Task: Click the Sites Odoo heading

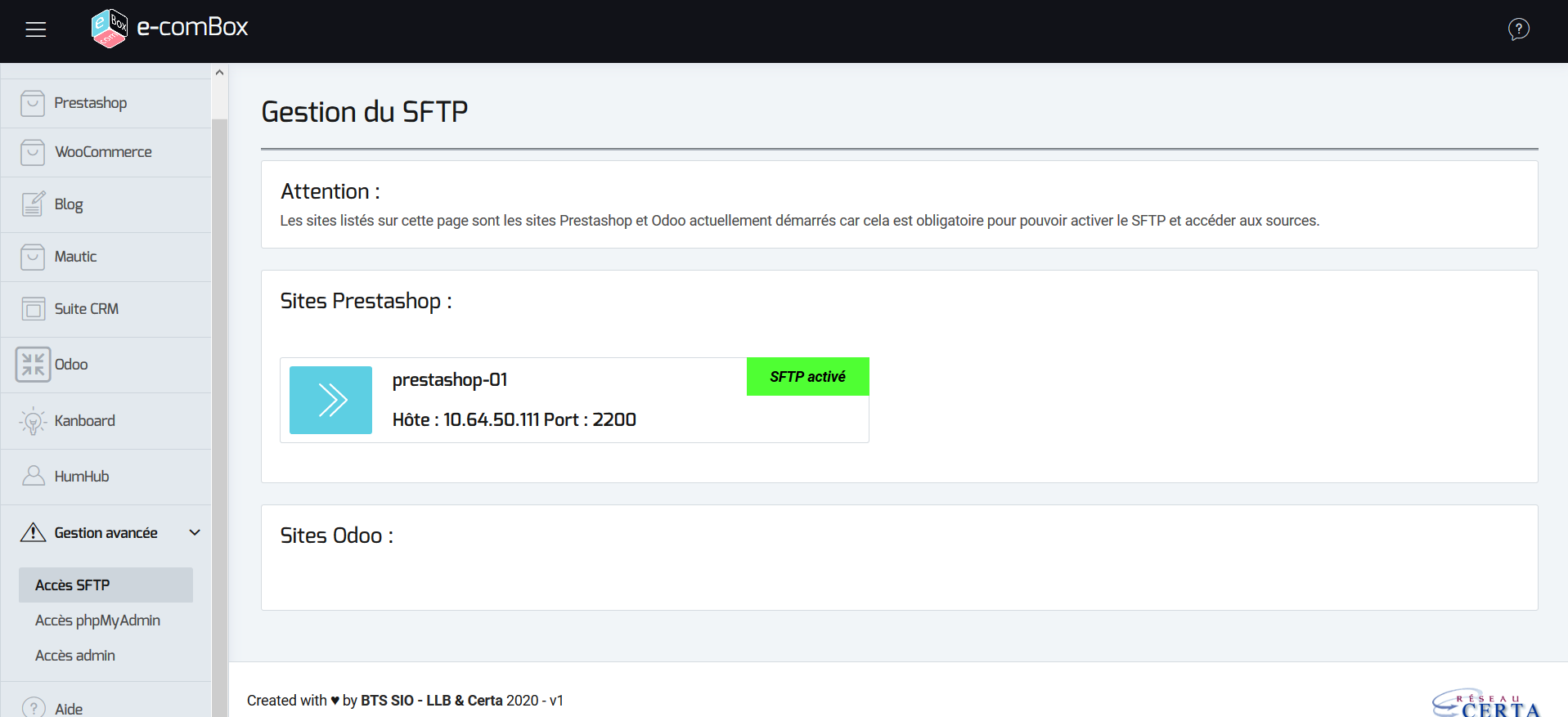Action: click(x=336, y=536)
